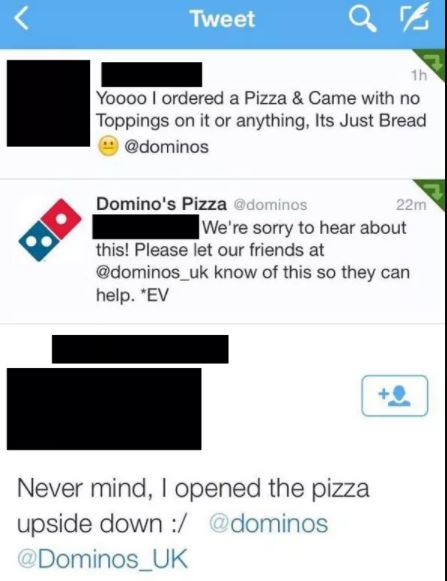Tap the neutral face emoji
The height and width of the screenshot is (581, 447).
108,146
